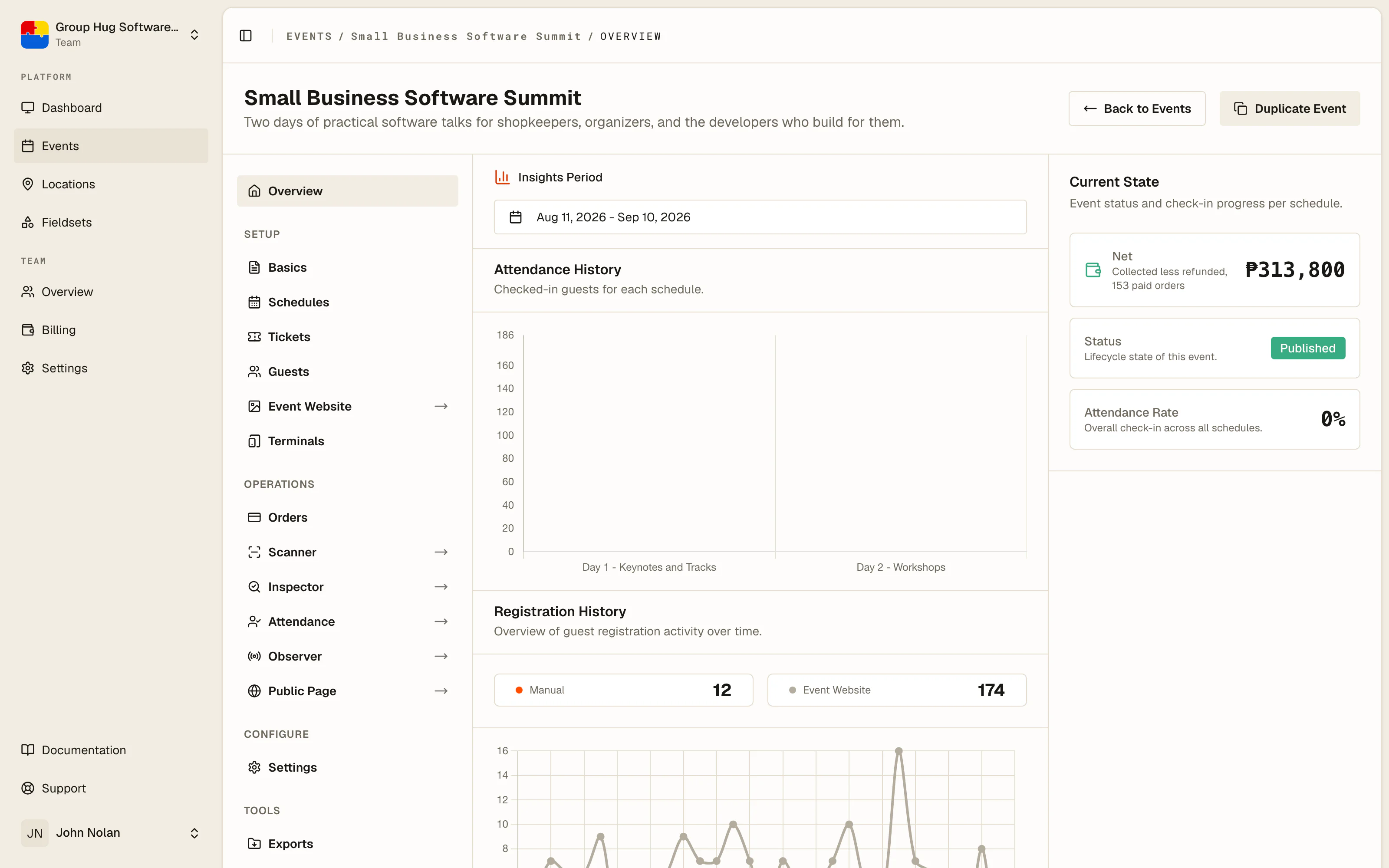Click Small Business Software Summit breadcrumb
This screenshot has width=1389, height=868.
465,36
